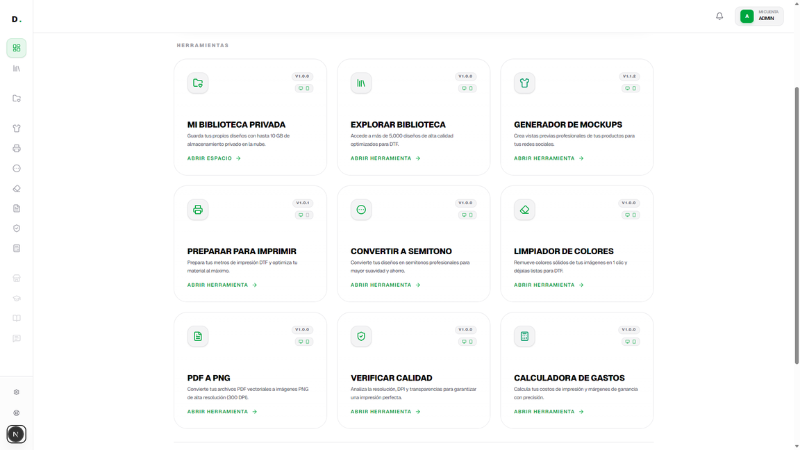Image resolution: width=800 pixels, height=450 pixels.
Task: Click Abrir Herramienta under Verificar Calidad
Action: [x=385, y=411]
